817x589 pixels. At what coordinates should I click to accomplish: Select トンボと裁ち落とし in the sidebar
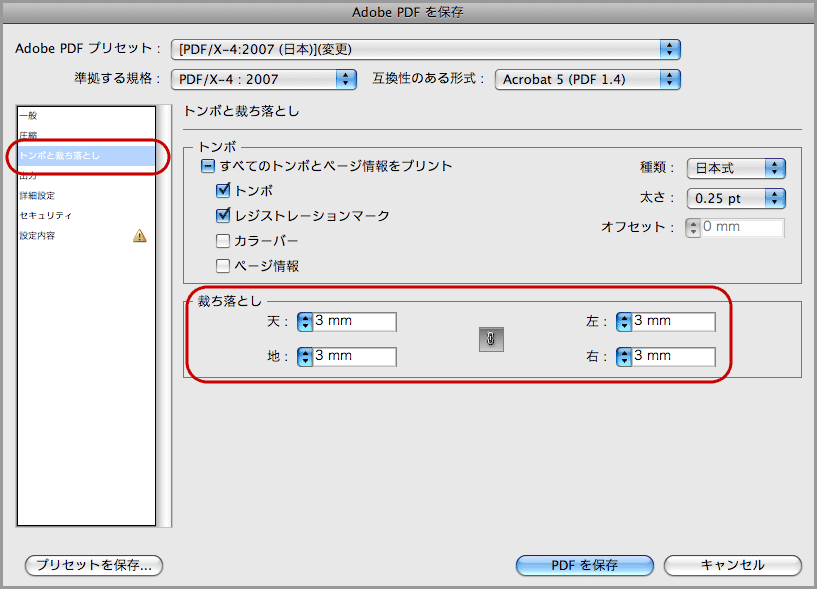click(86, 155)
